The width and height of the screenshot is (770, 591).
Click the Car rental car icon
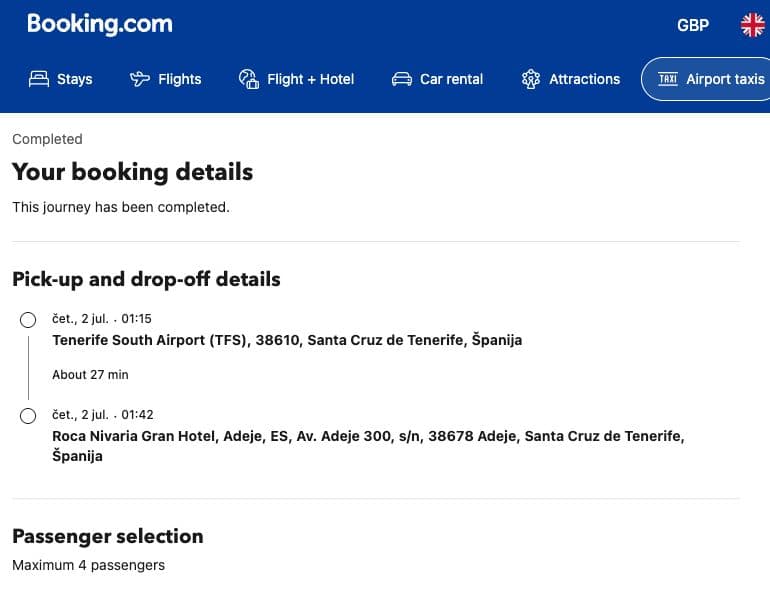[x=402, y=79]
